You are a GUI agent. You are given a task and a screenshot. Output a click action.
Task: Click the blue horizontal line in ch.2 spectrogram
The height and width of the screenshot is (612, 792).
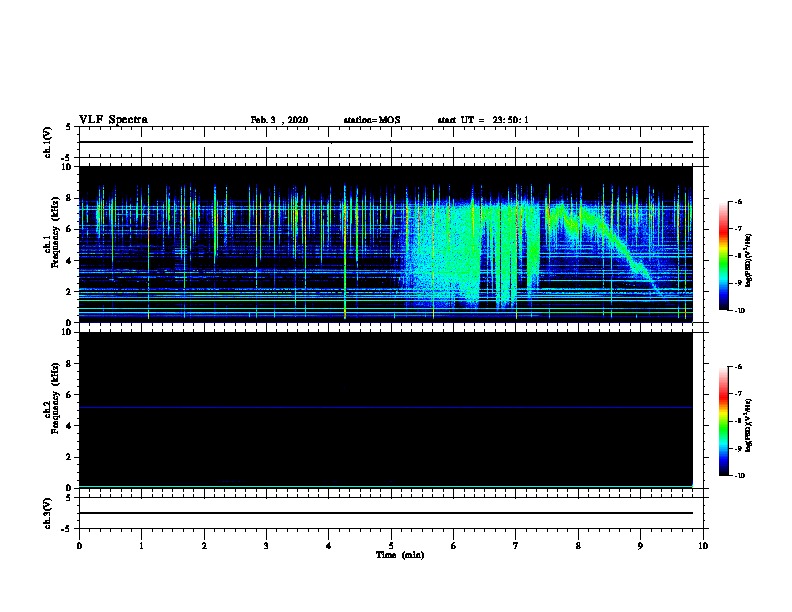point(385,407)
